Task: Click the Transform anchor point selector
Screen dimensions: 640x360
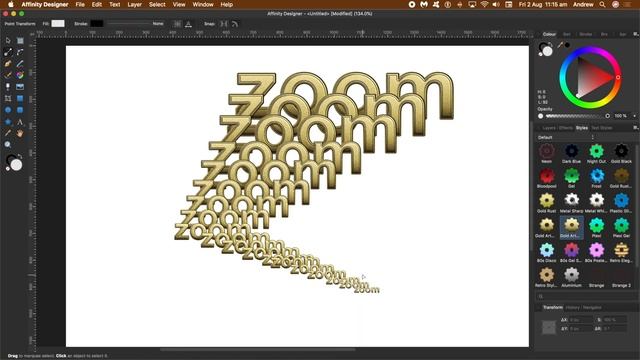Action: point(549,327)
